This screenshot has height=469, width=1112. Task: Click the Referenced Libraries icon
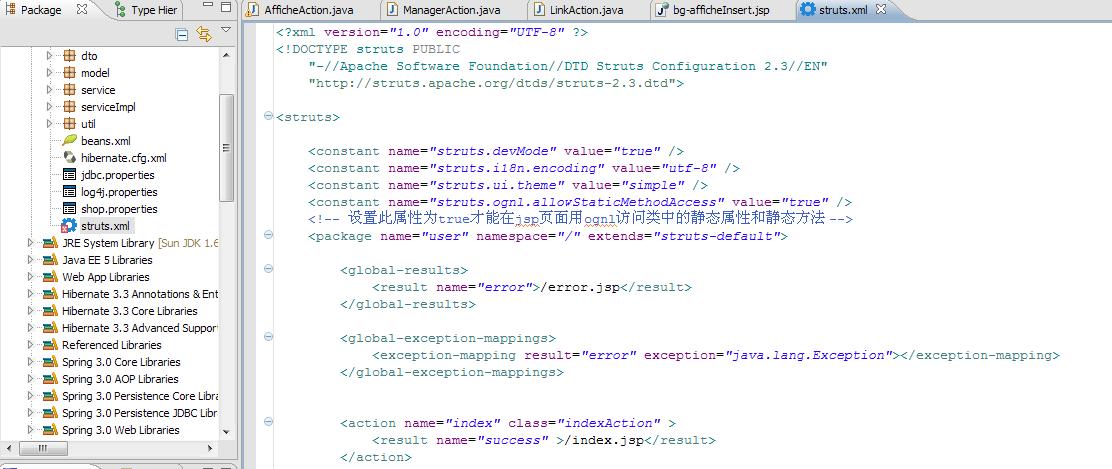tap(50, 345)
